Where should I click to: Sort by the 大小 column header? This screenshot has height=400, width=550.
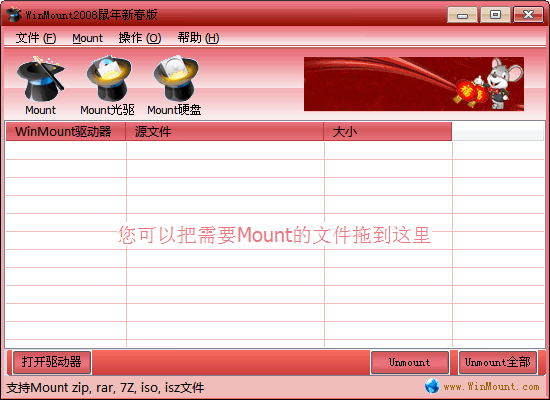[388, 132]
